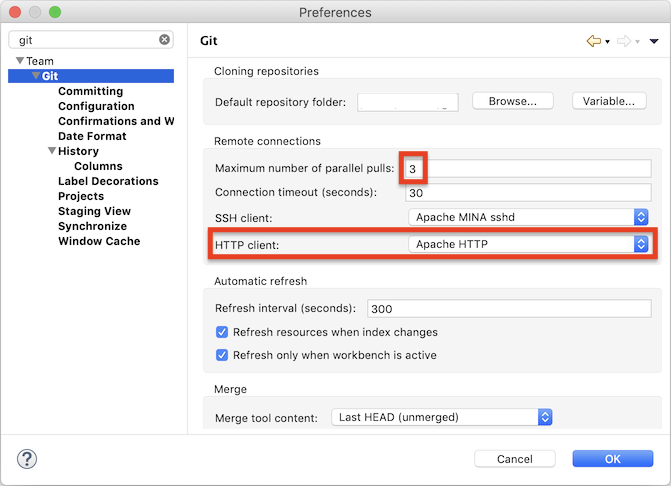This screenshot has height=486, width=671.
Task: Click Browse... for repository folder
Action: [x=513, y=101]
